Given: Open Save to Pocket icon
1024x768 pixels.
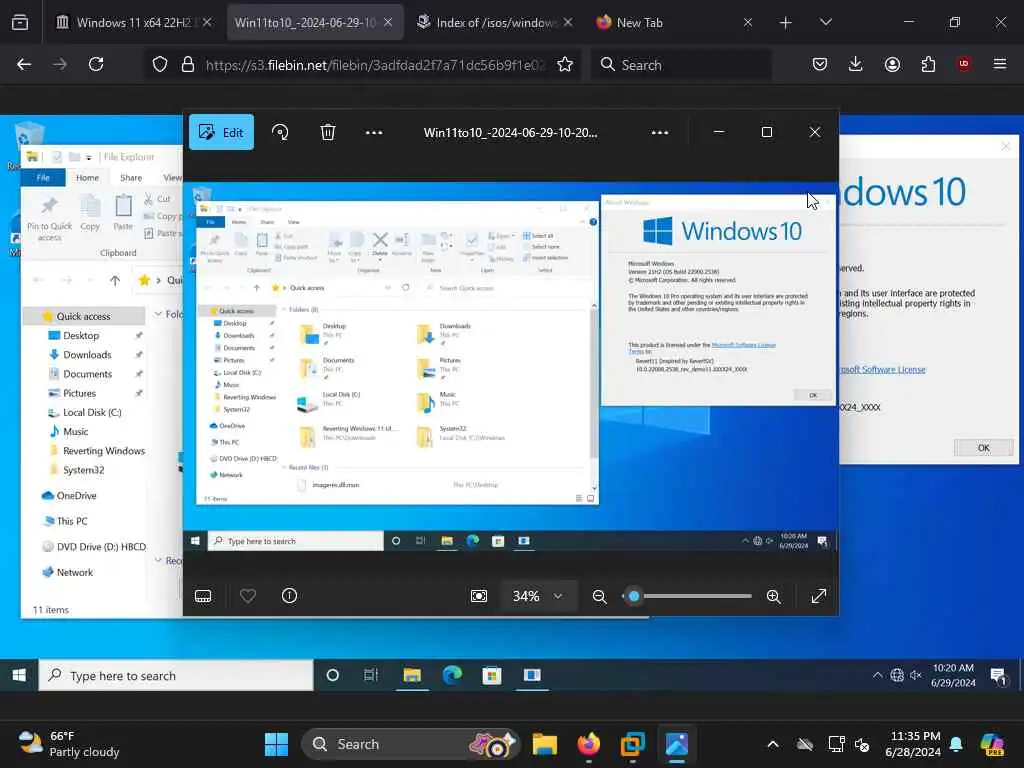Looking at the screenshot, I should coord(820,65).
